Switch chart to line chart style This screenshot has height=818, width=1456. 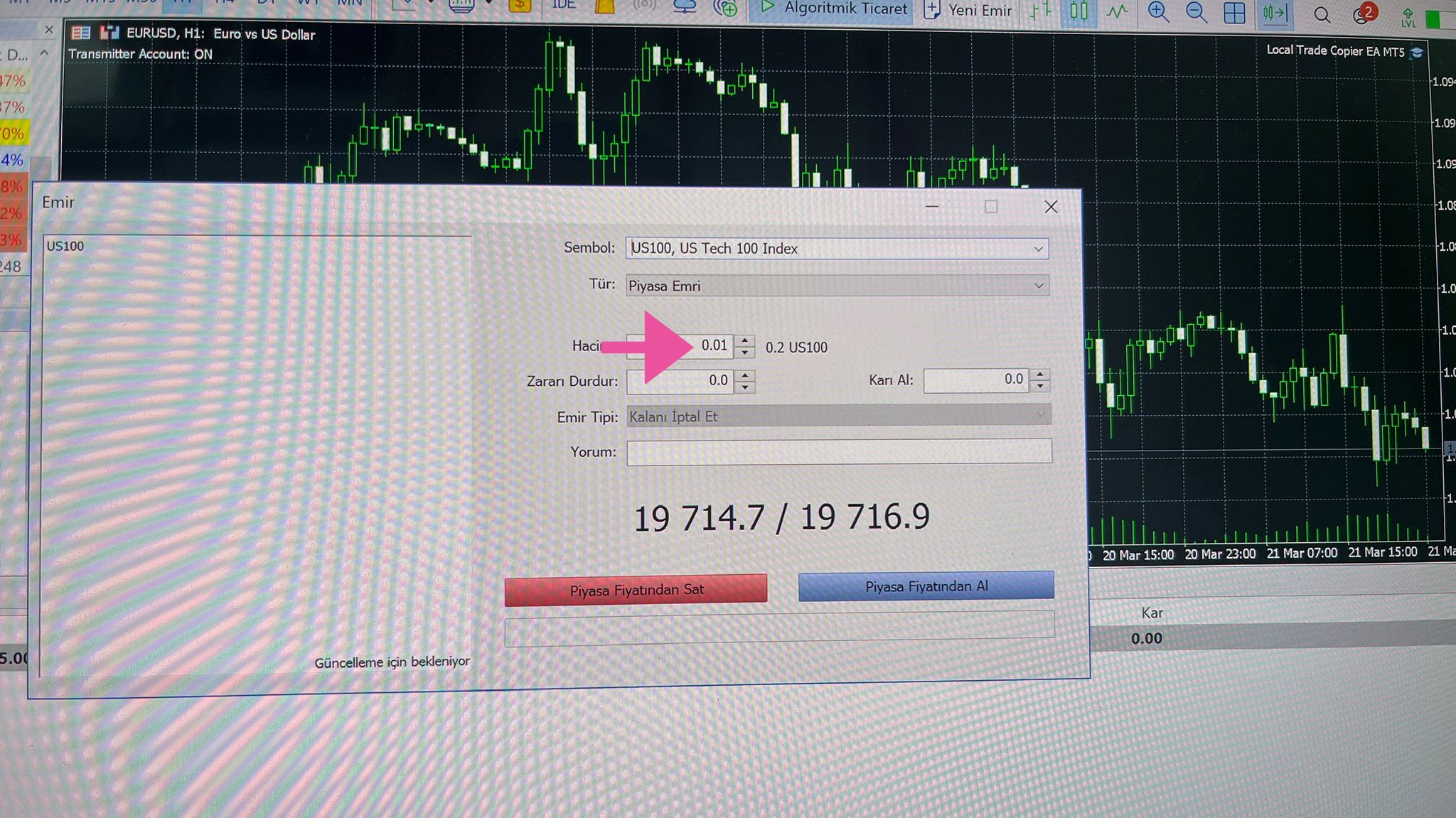[x=1117, y=11]
